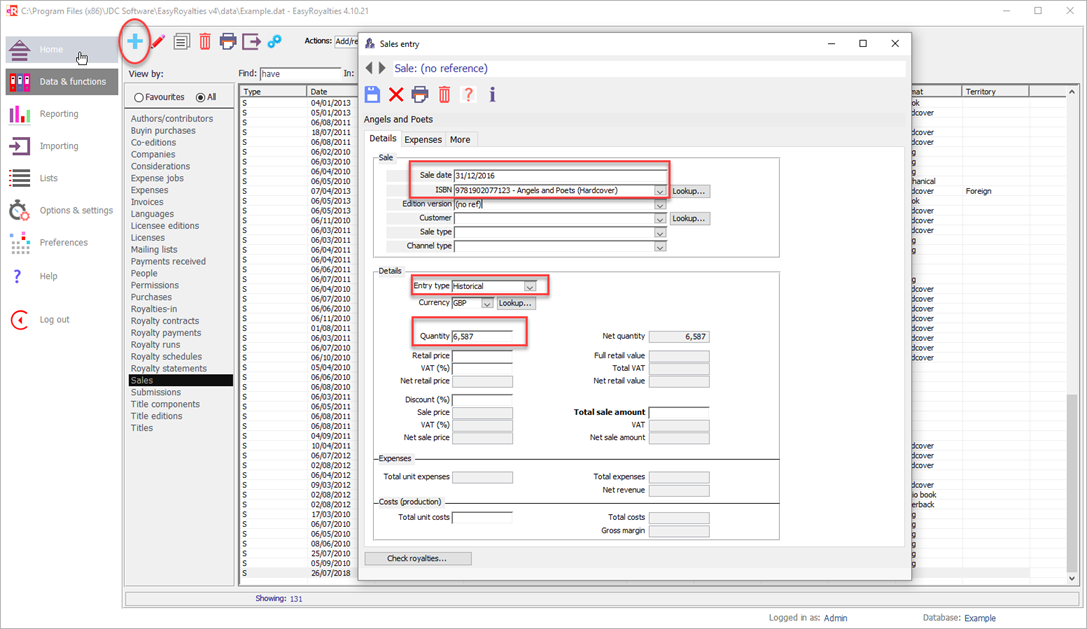This screenshot has height=629, width=1087.
Task: Click in the Total sale amount field
Action: [679, 412]
